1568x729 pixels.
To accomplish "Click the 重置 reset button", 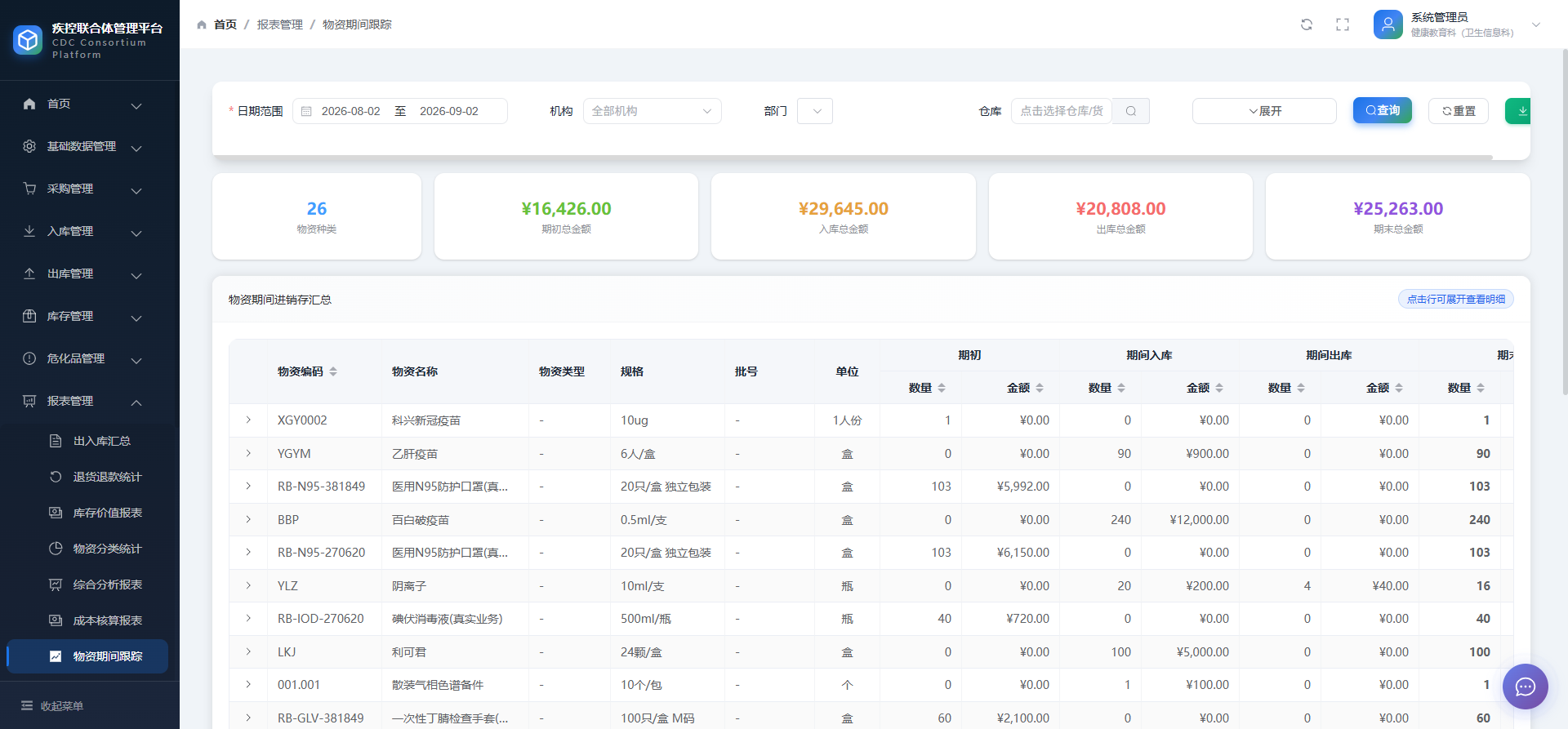I will pos(1459,111).
